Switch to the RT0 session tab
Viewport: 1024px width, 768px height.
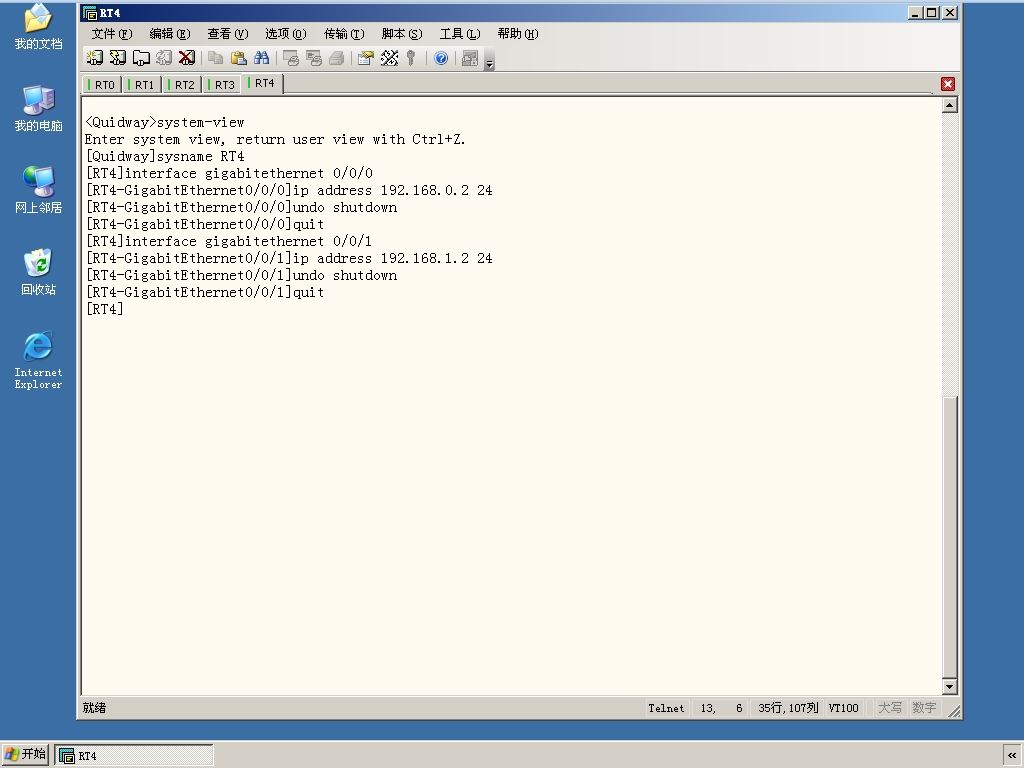point(102,85)
